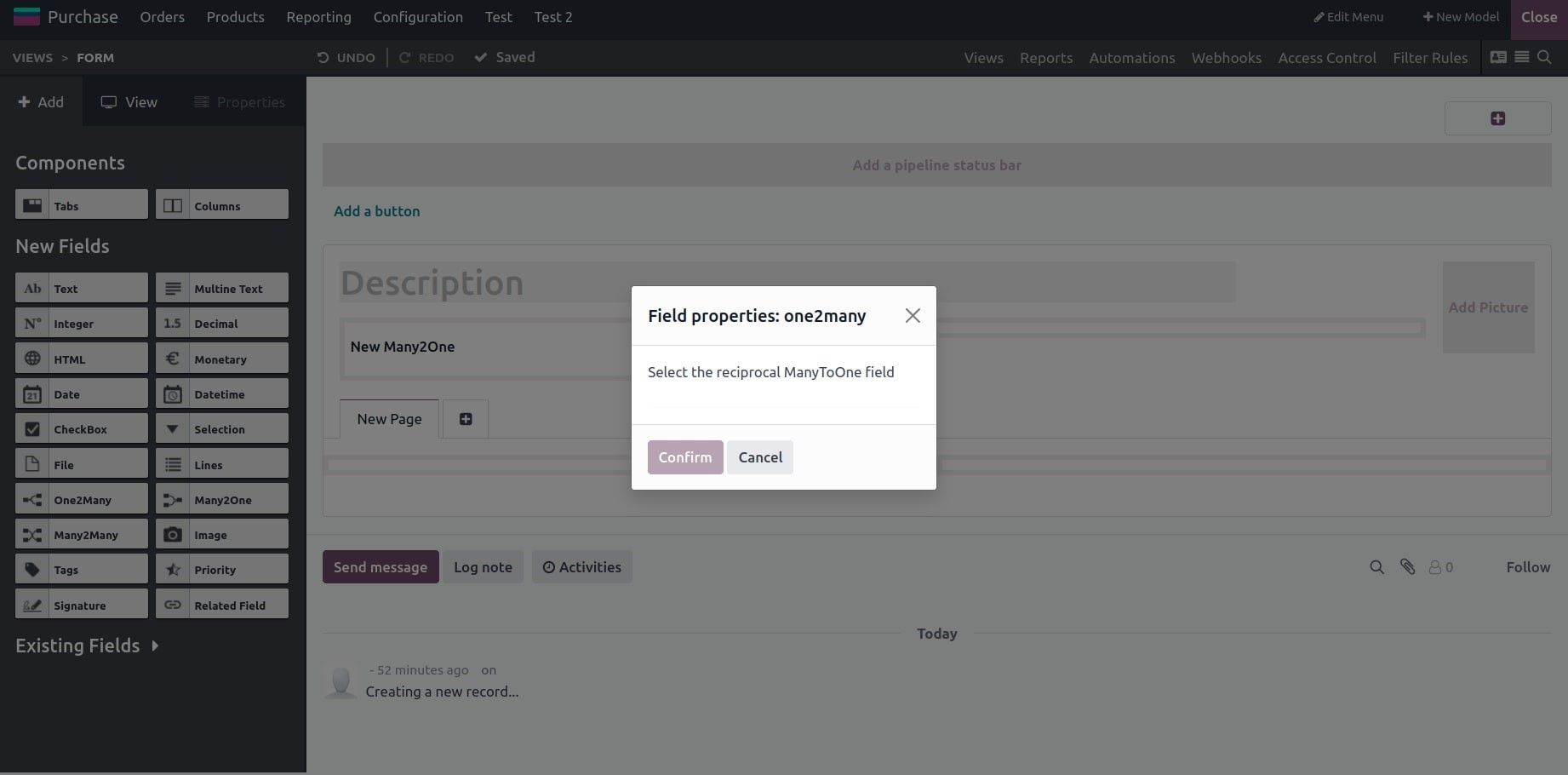Confirm the one2many field properties
The height and width of the screenshot is (775, 1568).
[684, 457]
